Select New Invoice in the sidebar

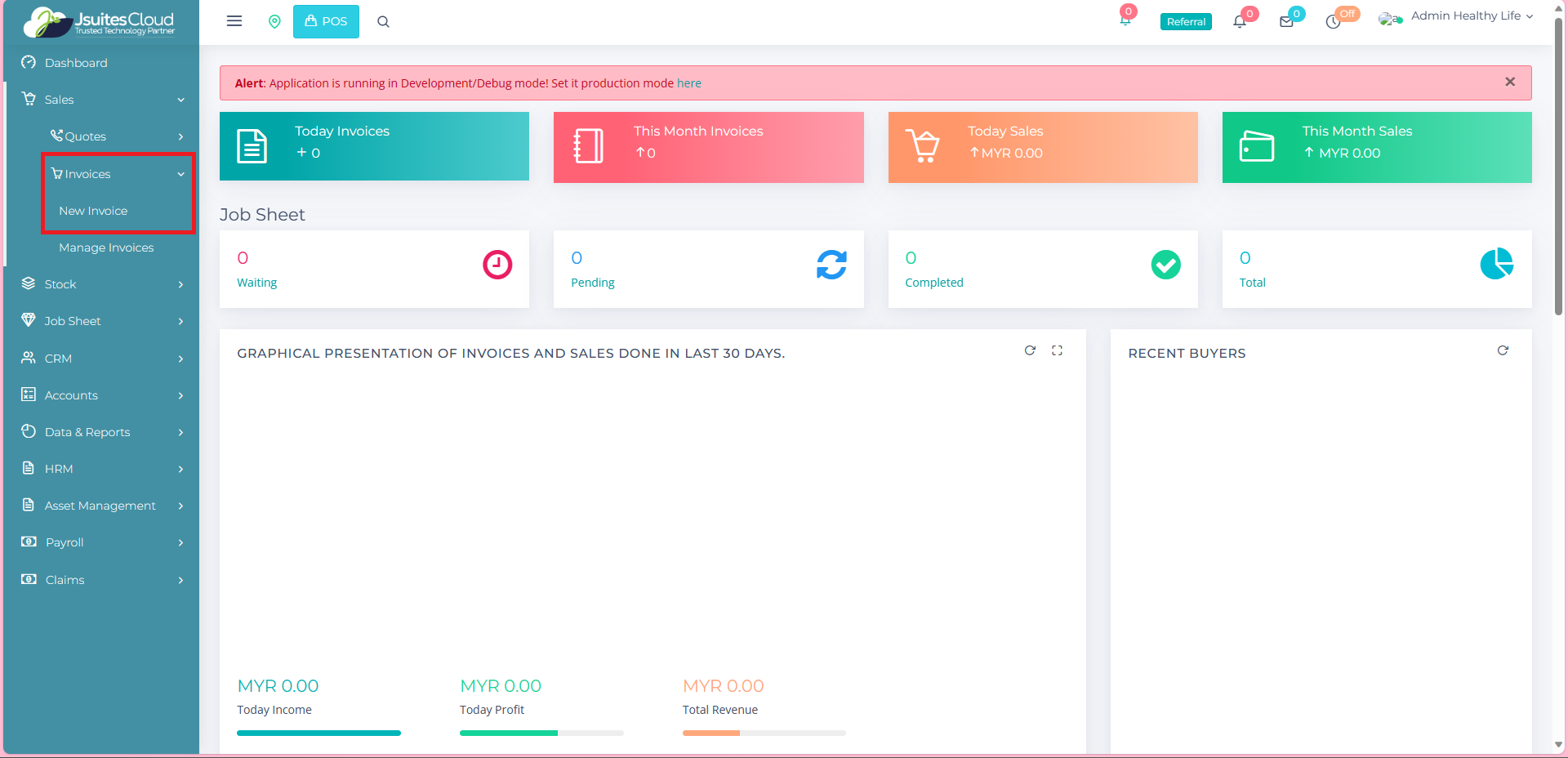pos(93,211)
